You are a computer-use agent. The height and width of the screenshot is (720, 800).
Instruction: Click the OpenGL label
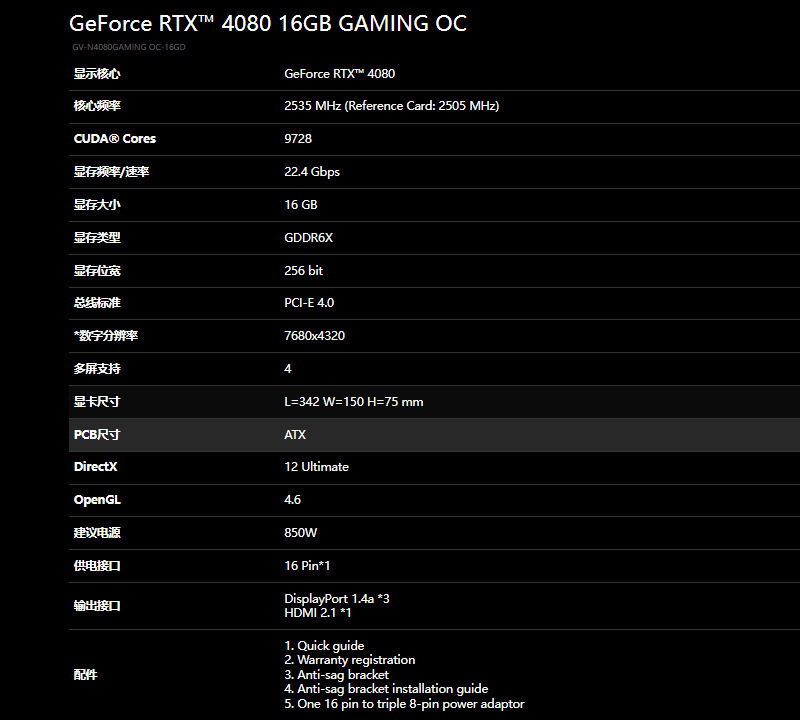click(97, 500)
